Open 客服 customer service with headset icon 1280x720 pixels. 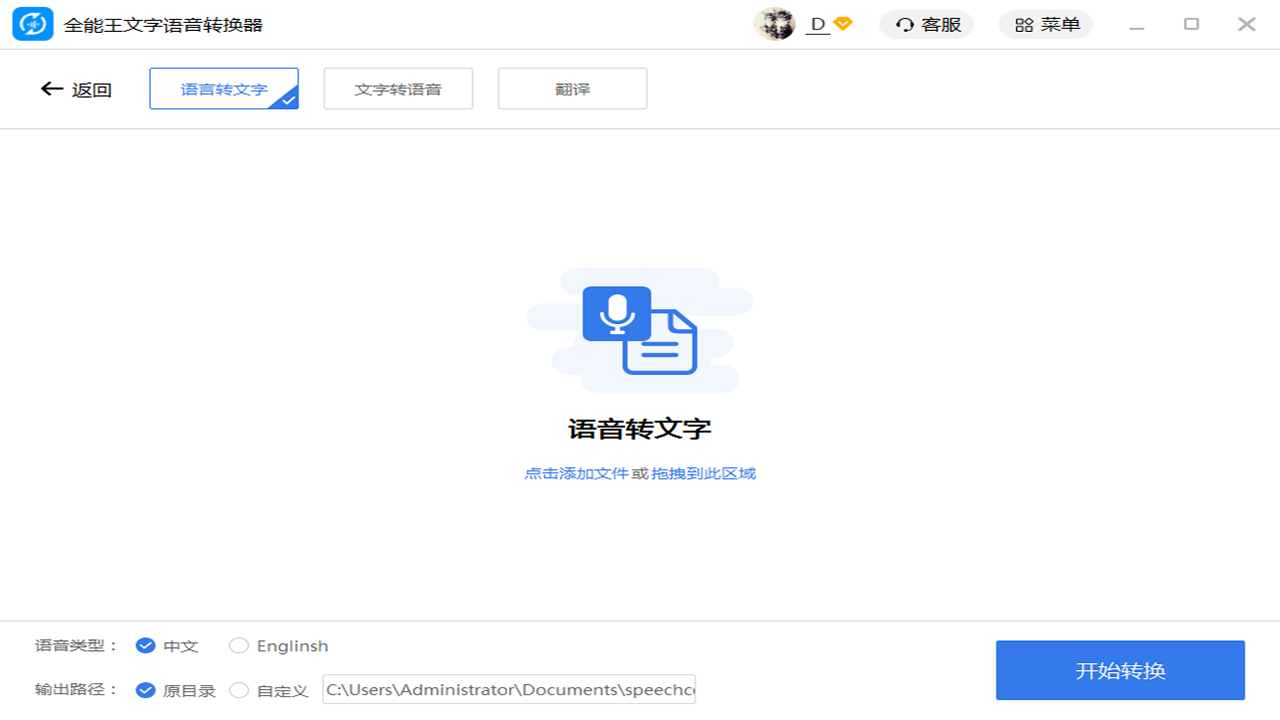click(925, 24)
